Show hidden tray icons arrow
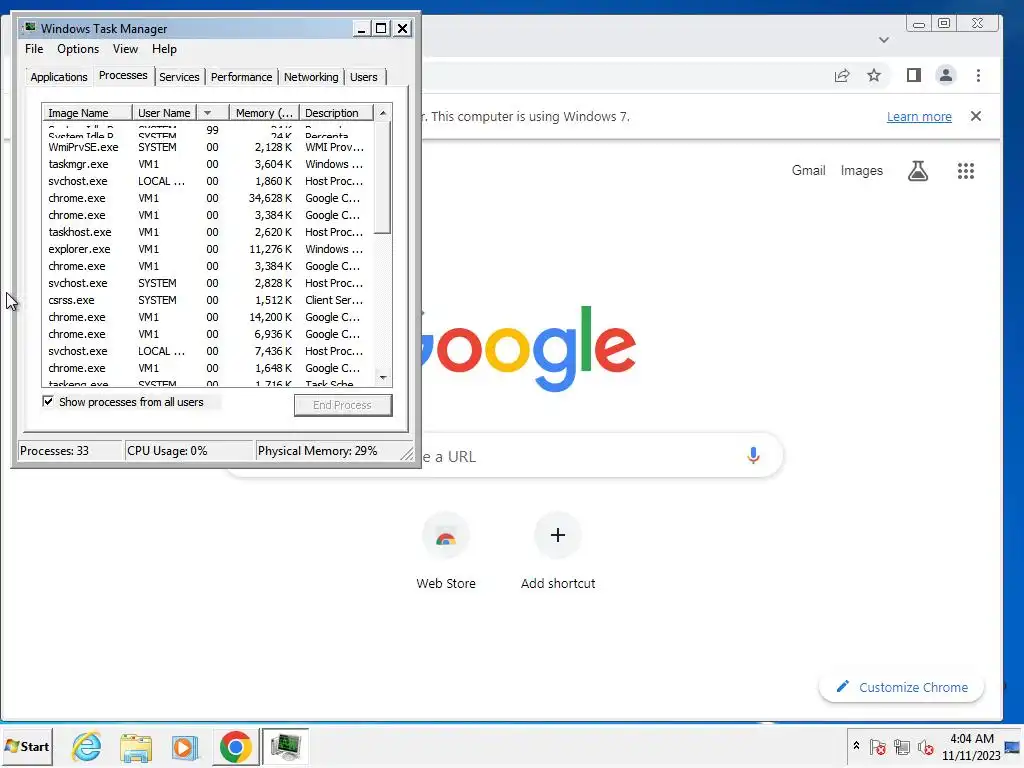The height and width of the screenshot is (768, 1024). [856, 745]
